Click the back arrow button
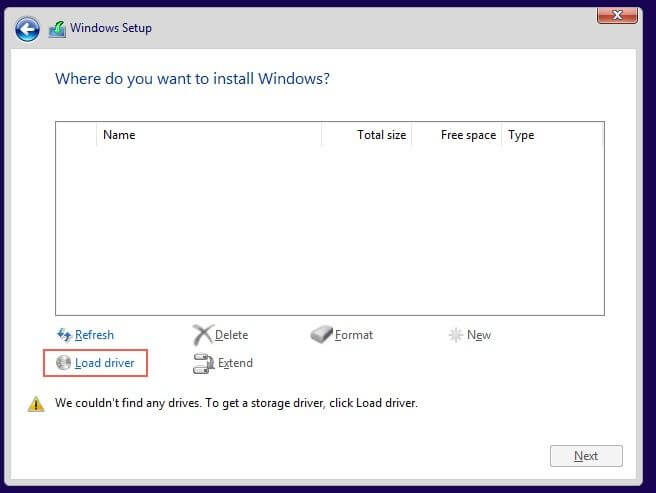Screen dimensions: 656x493 point(27,29)
